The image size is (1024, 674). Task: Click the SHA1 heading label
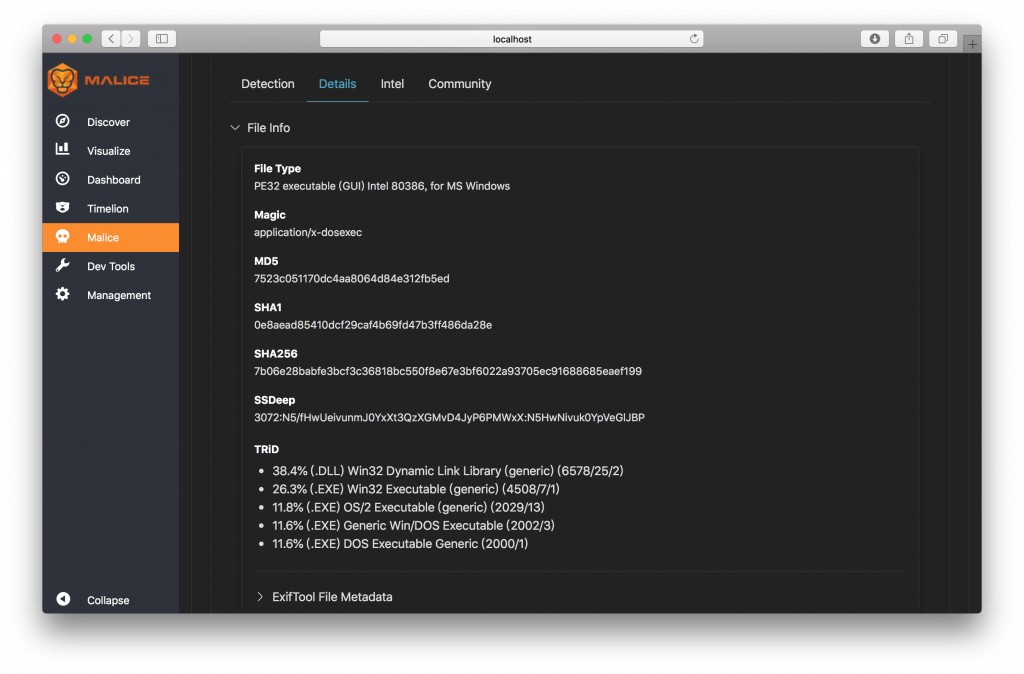[x=267, y=307]
